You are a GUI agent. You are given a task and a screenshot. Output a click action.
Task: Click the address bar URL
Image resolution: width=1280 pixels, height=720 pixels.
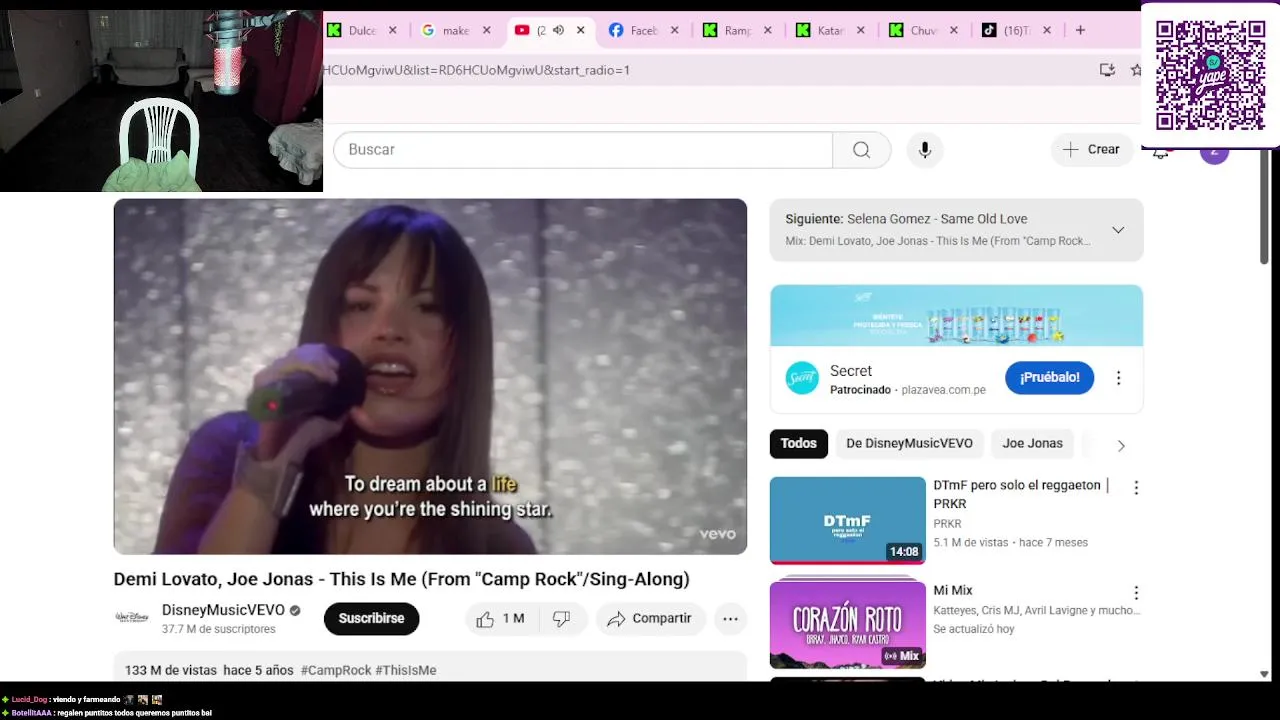coord(476,70)
